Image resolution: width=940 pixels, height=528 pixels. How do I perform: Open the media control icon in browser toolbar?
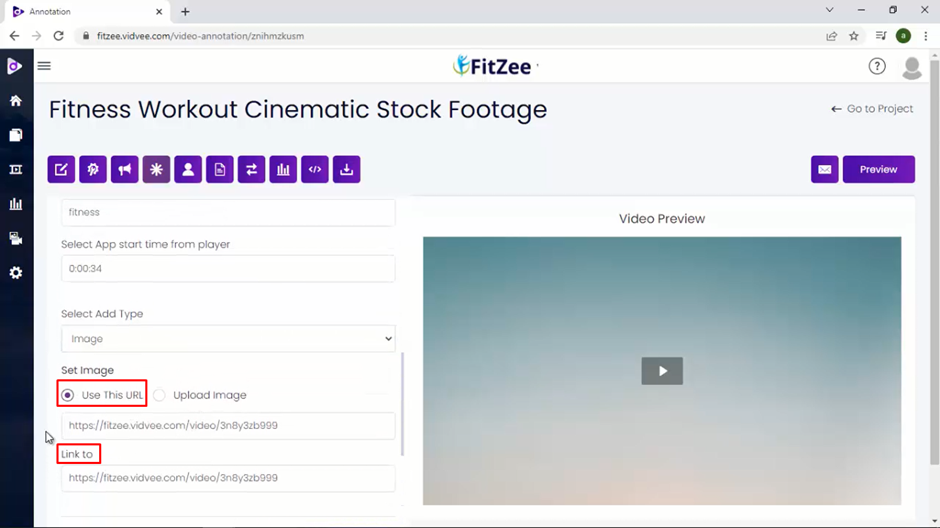[x=881, y=36]
